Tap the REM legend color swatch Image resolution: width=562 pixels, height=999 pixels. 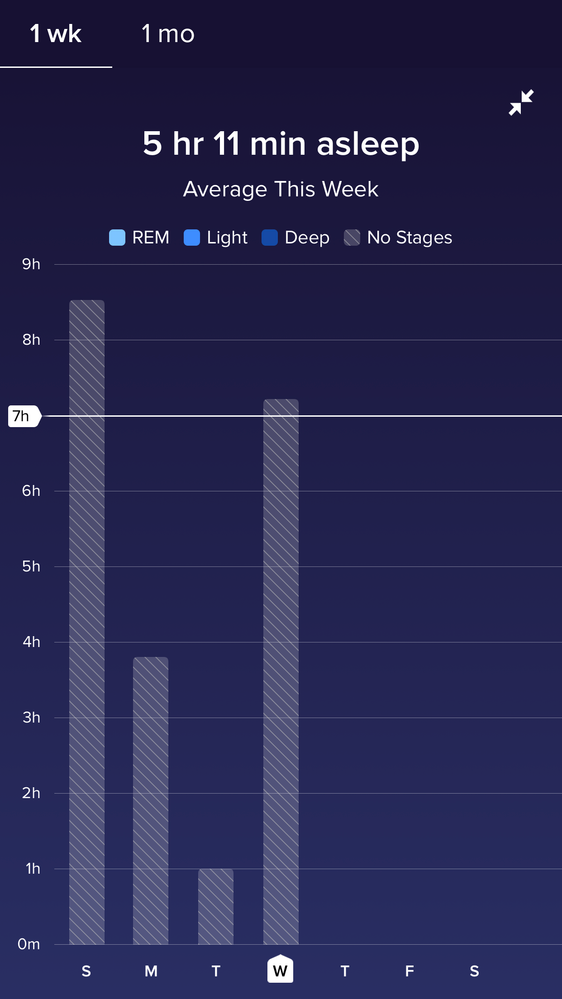[x=118, y=238]
